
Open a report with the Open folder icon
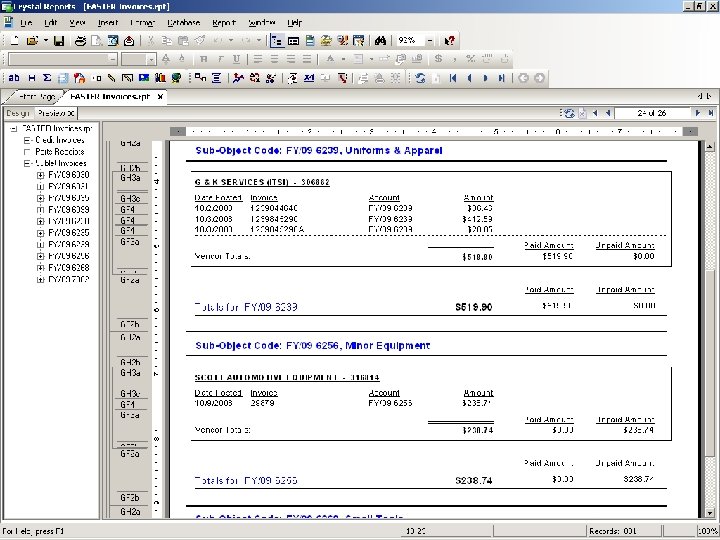[32, 41]
